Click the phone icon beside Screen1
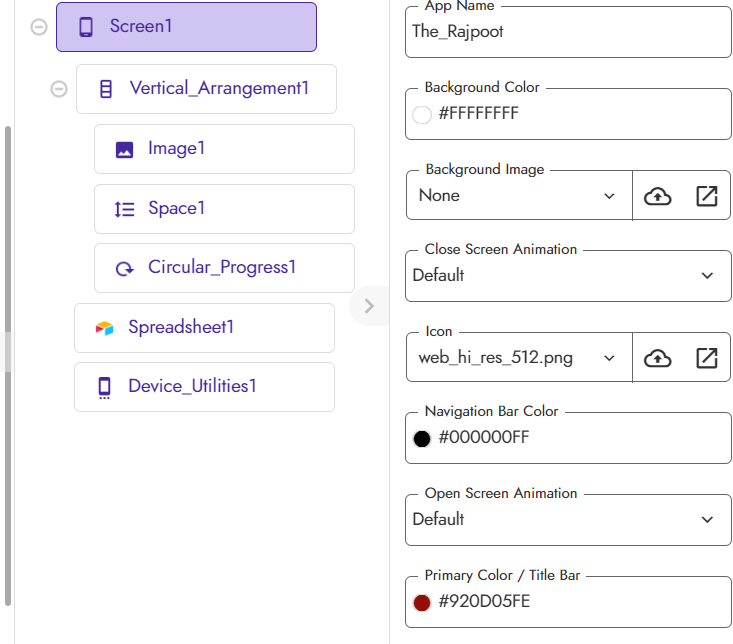 click(86, 27)
